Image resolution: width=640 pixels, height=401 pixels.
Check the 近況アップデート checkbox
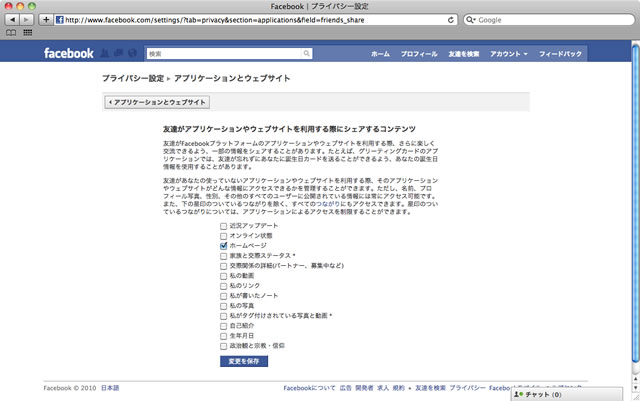coord(223,226)
